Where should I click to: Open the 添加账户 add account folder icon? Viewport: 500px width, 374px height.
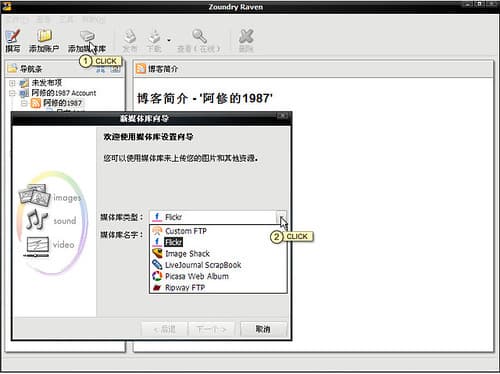tap(44, 36)
